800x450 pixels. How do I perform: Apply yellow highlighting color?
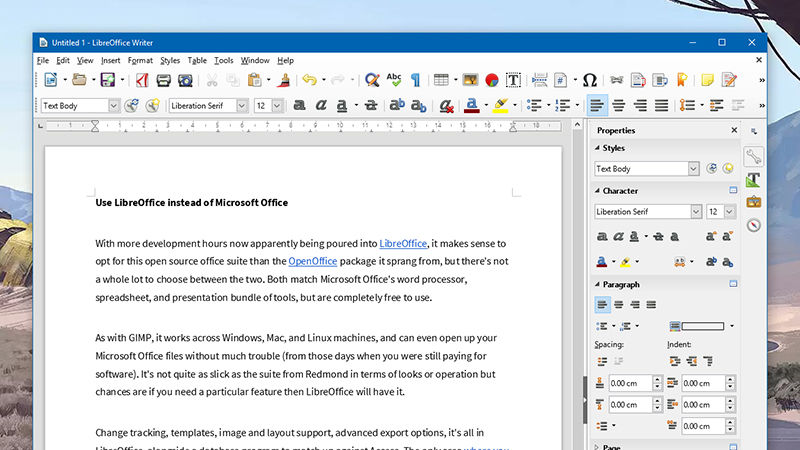click(x=501, y=106)
